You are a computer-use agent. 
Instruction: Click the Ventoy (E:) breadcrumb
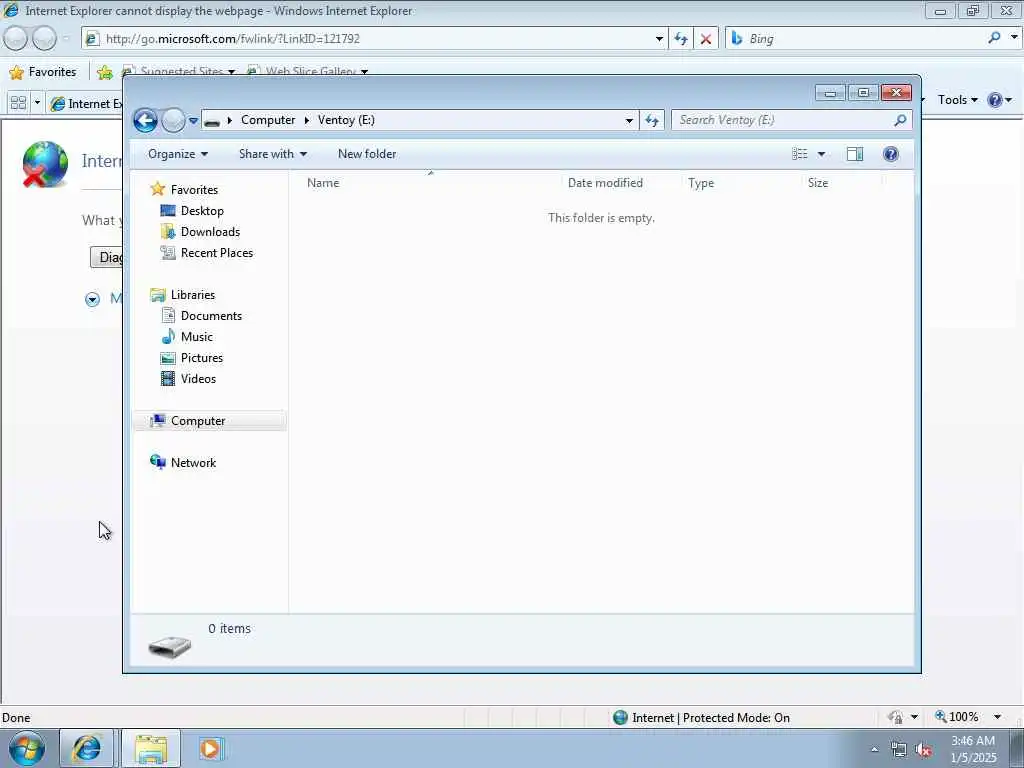[x=346, y=120]
